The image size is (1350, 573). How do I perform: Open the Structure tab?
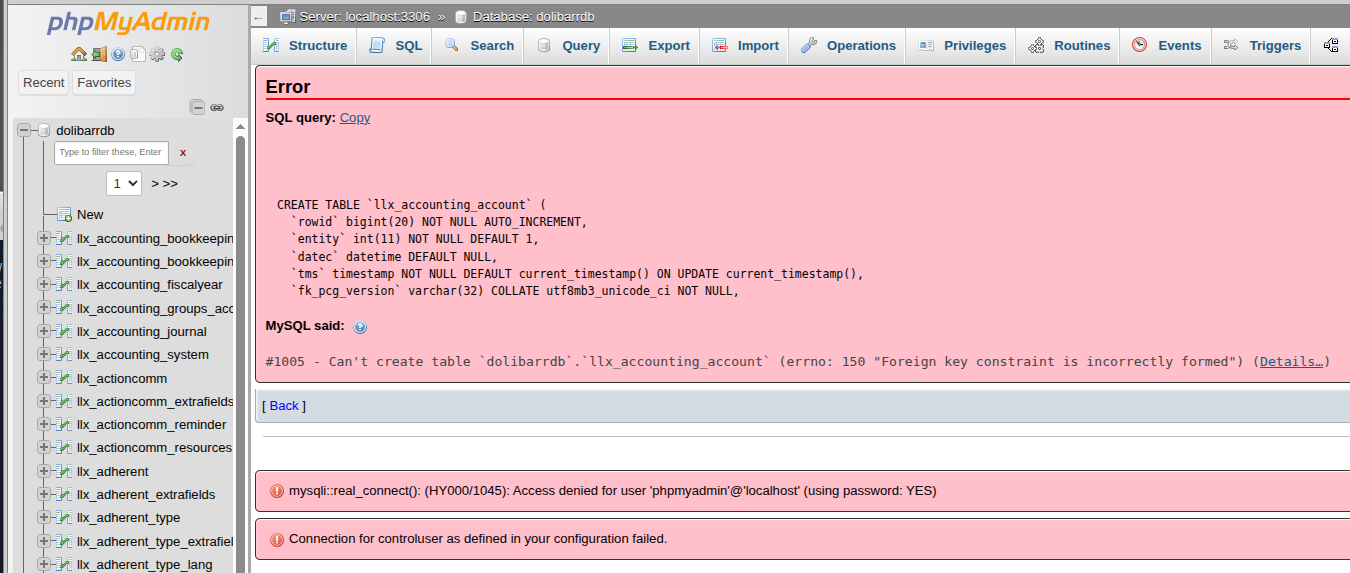[x=304, y=45]
